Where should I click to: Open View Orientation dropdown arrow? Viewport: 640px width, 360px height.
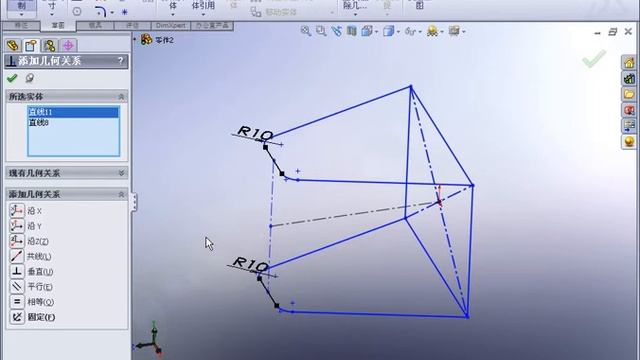click(x=376, y=31)
